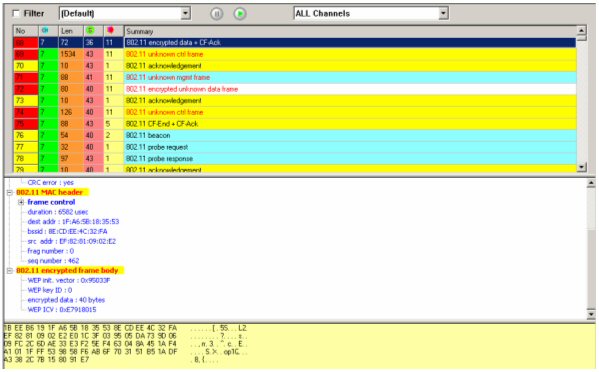This screenshot has width=599, height=372.
Task: Sort by the Len column header
Action: click(71, 31)
